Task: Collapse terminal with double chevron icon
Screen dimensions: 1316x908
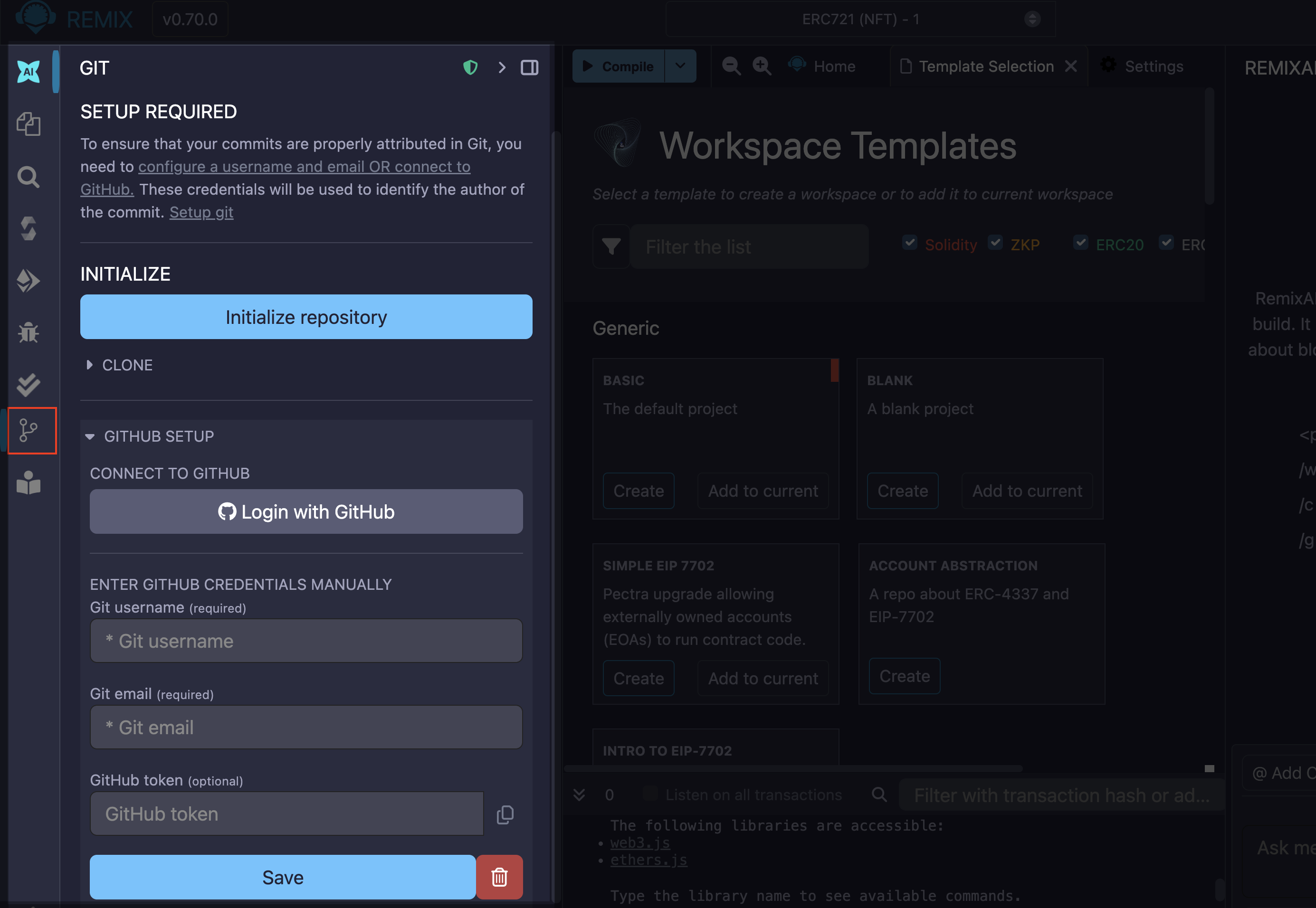Action: [x=579, y=795]
